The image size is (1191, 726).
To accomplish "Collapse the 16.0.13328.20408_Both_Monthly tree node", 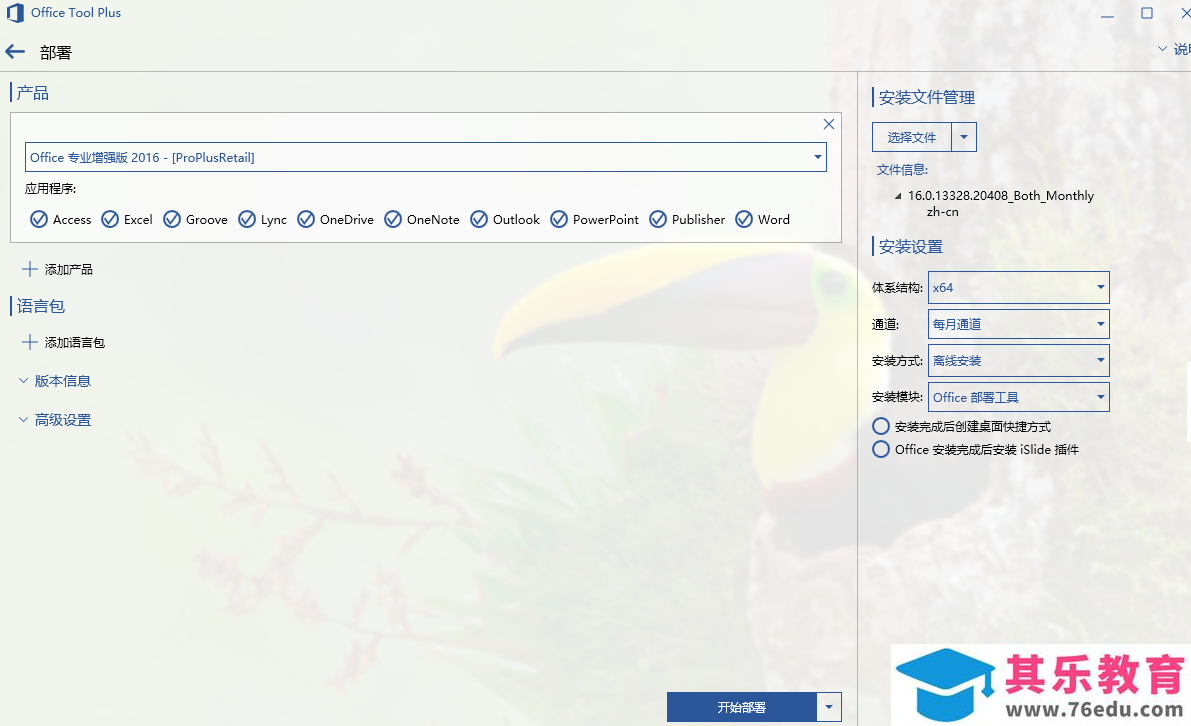I will pyautogui.click(x=898, y=196).
